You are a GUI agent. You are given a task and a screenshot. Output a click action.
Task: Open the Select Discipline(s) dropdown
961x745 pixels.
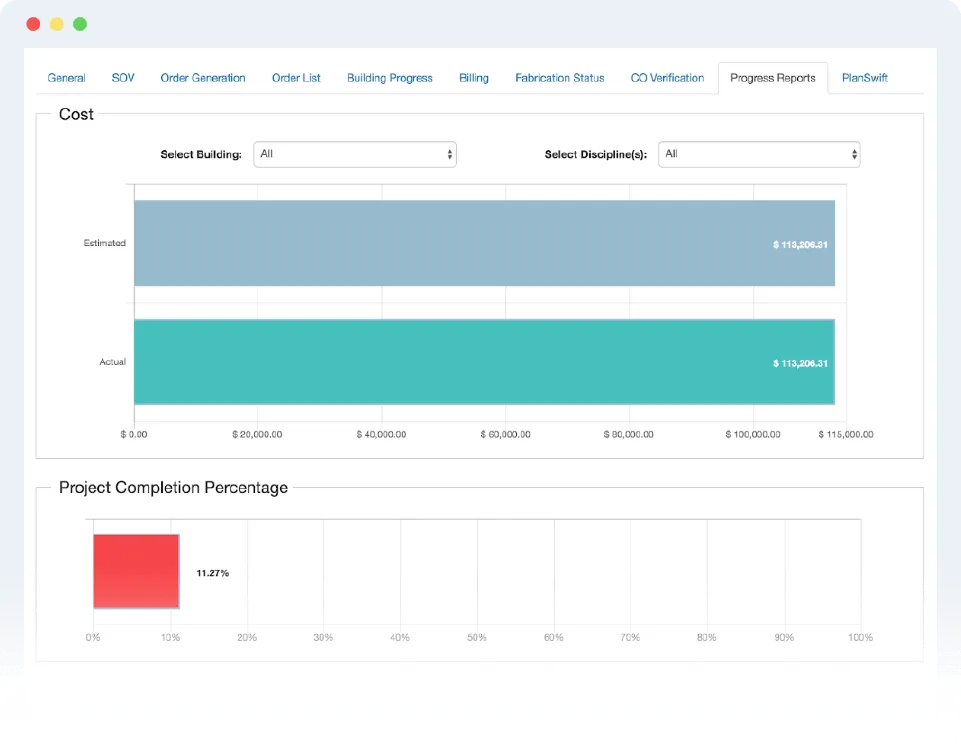point(759,154)
